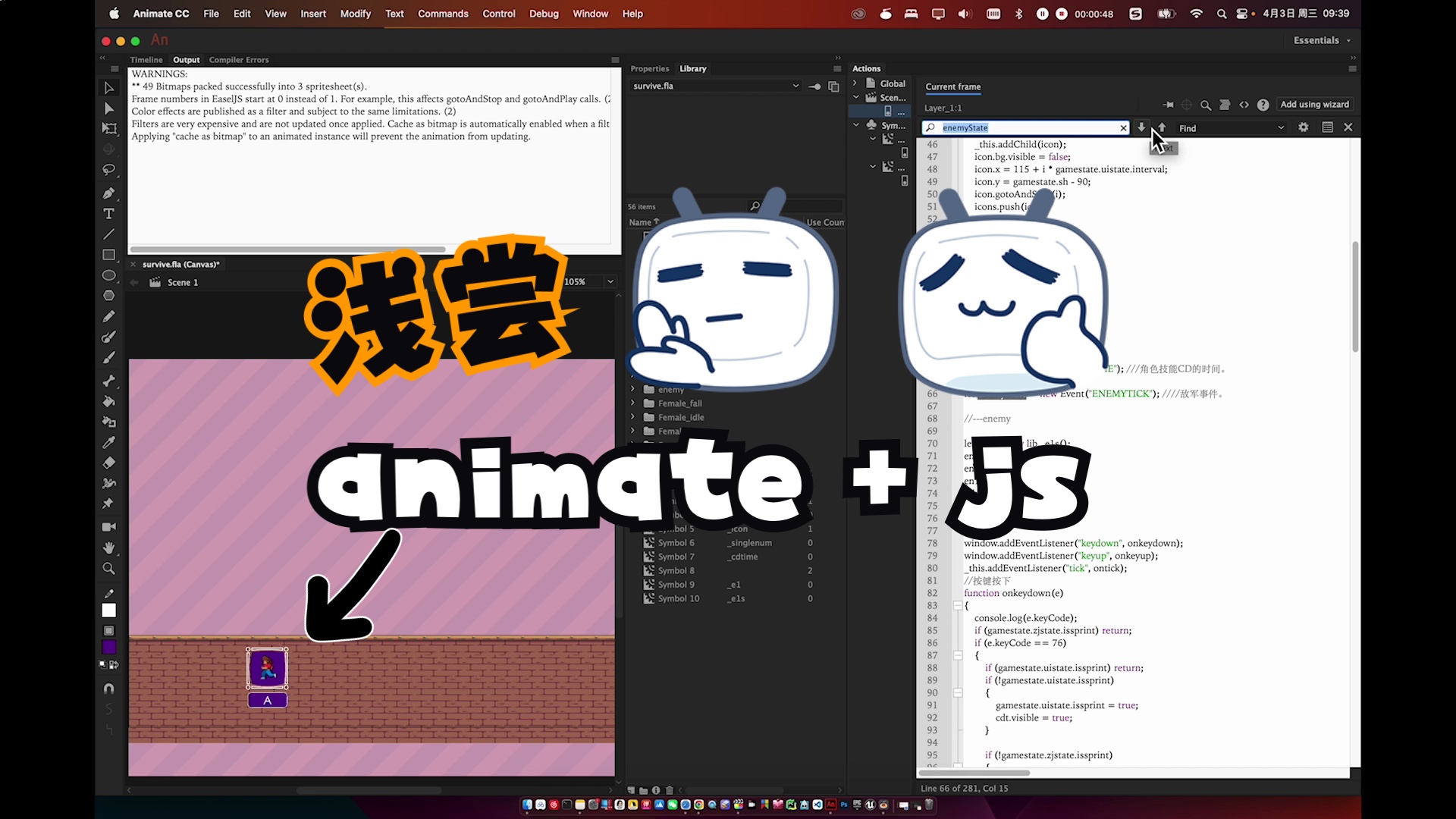The height and width of the screenshot is (819, 1456).
Task: Switch to the Properties tab
Action: 650,68
